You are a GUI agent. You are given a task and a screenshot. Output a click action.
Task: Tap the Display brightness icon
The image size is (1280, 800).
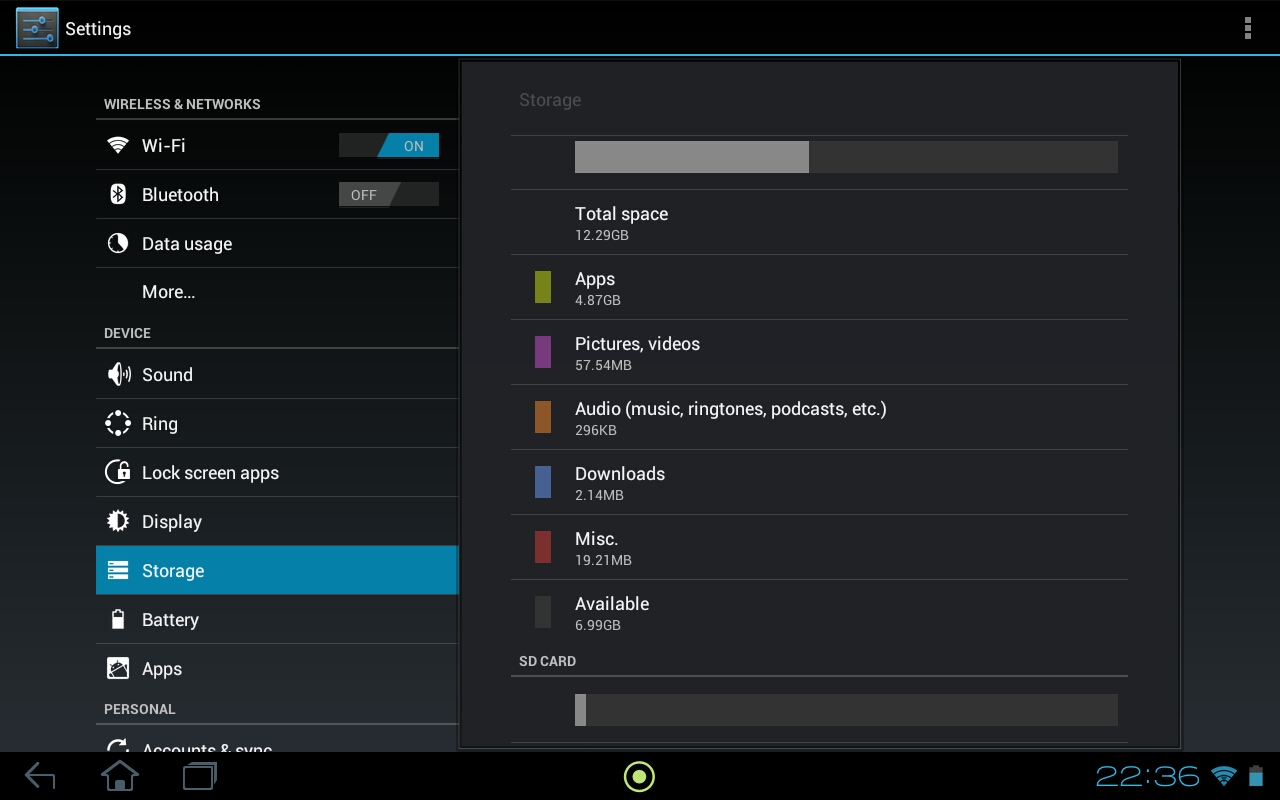(x=118, y=521)
